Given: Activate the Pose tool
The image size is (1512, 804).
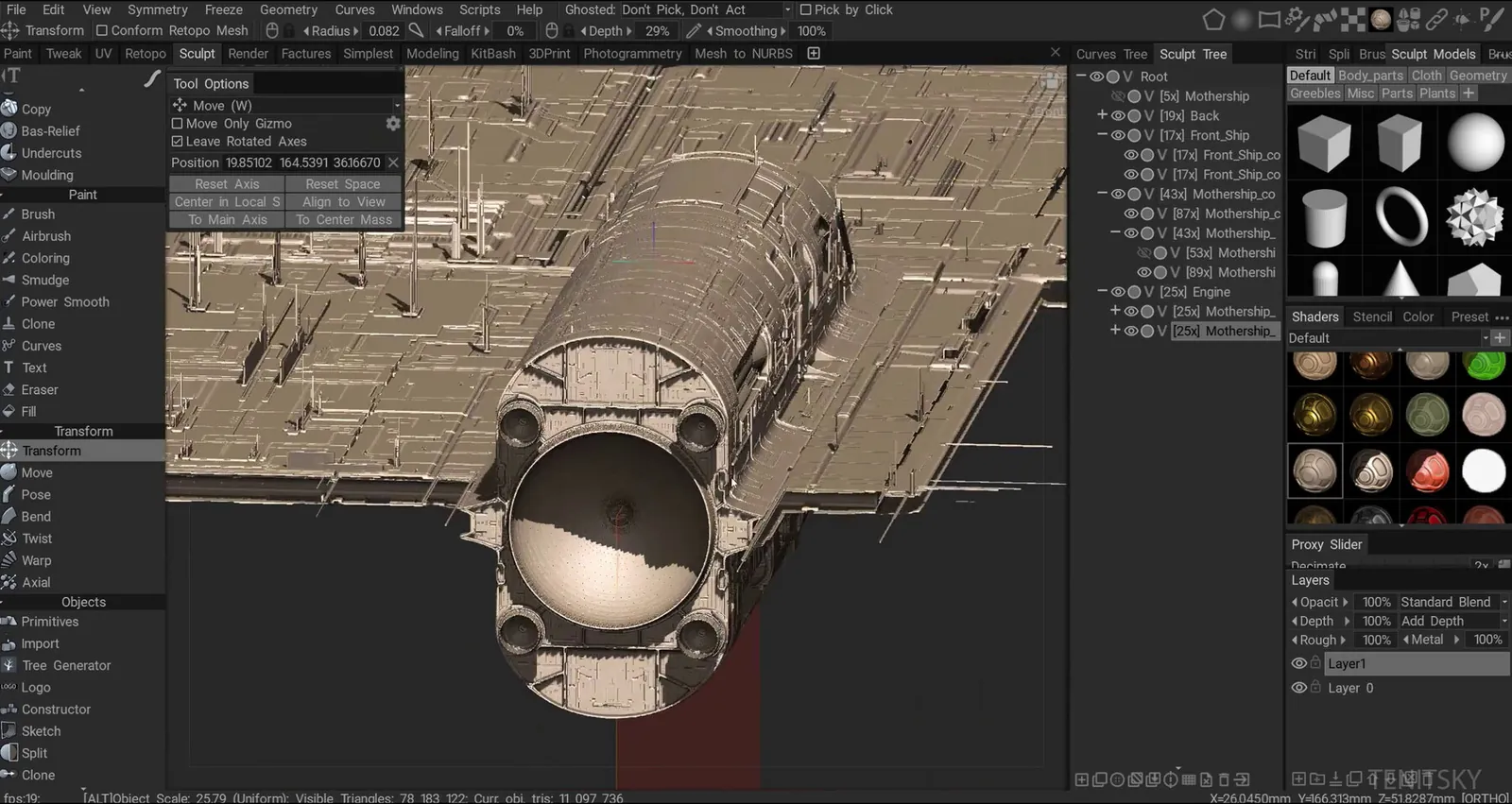Looking at the screenshot, I should pyautogui.click(x=36, y=495).
